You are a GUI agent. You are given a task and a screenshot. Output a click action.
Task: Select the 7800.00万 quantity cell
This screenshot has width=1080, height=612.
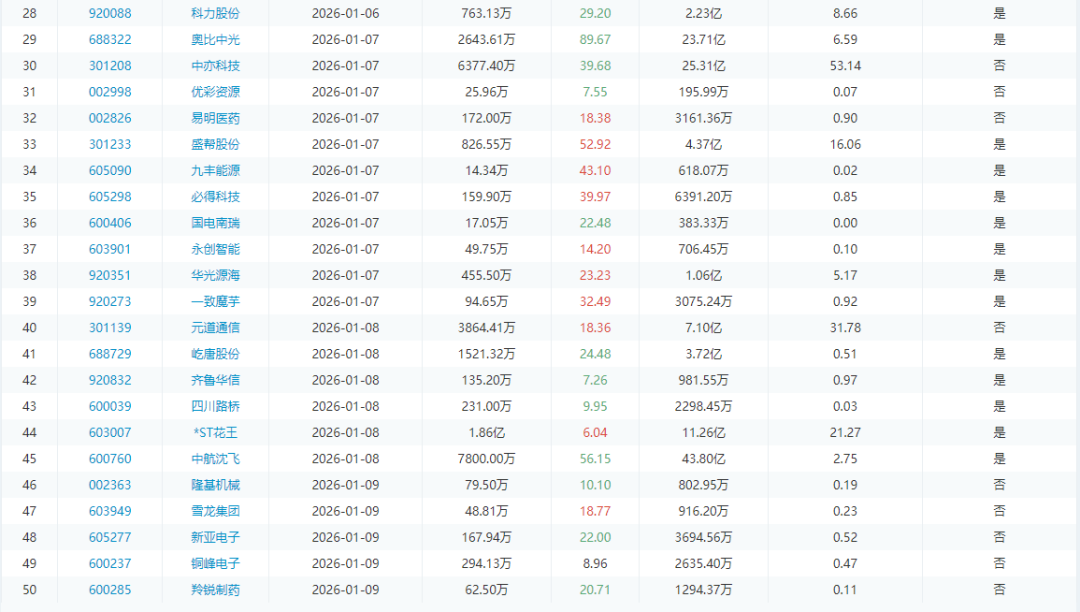(486, 458)
